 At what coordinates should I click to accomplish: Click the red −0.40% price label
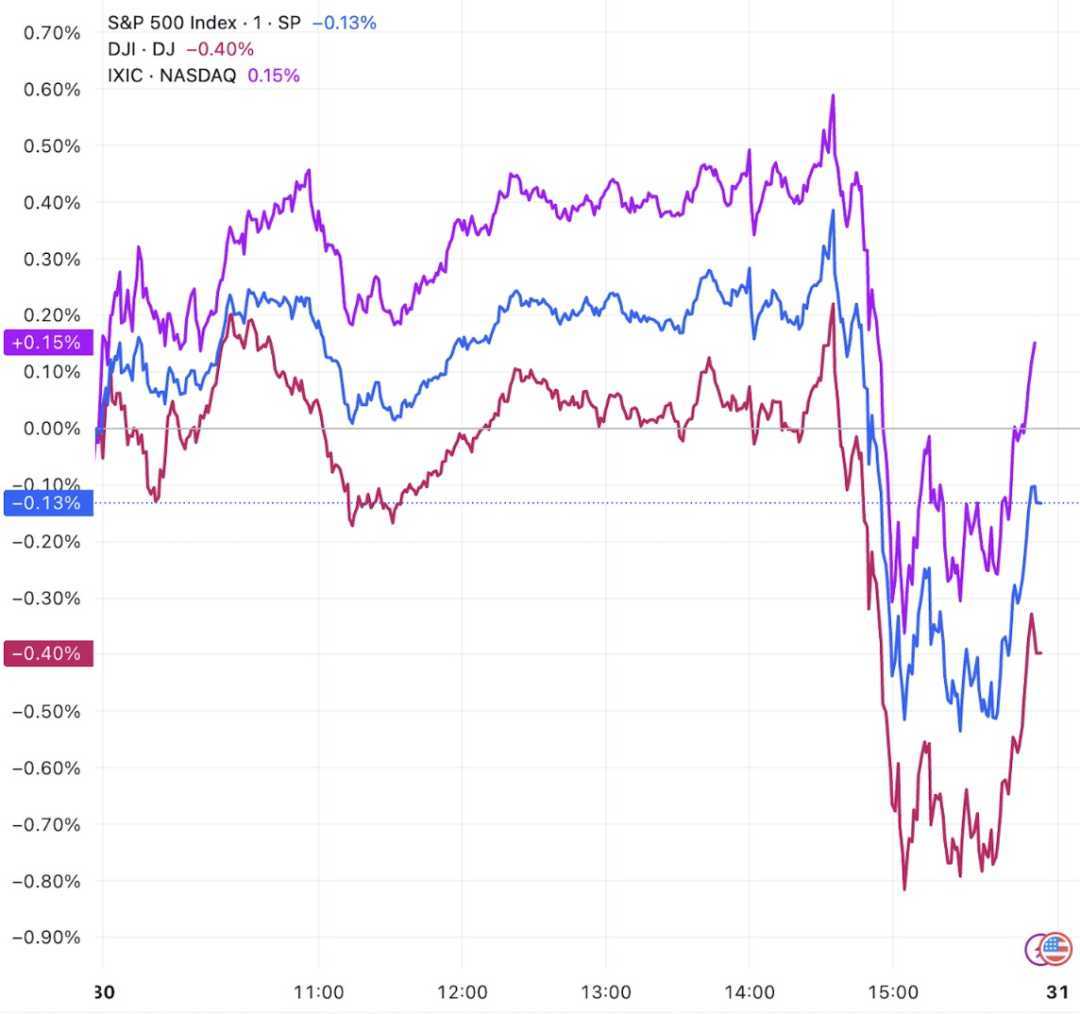point(47,654)
